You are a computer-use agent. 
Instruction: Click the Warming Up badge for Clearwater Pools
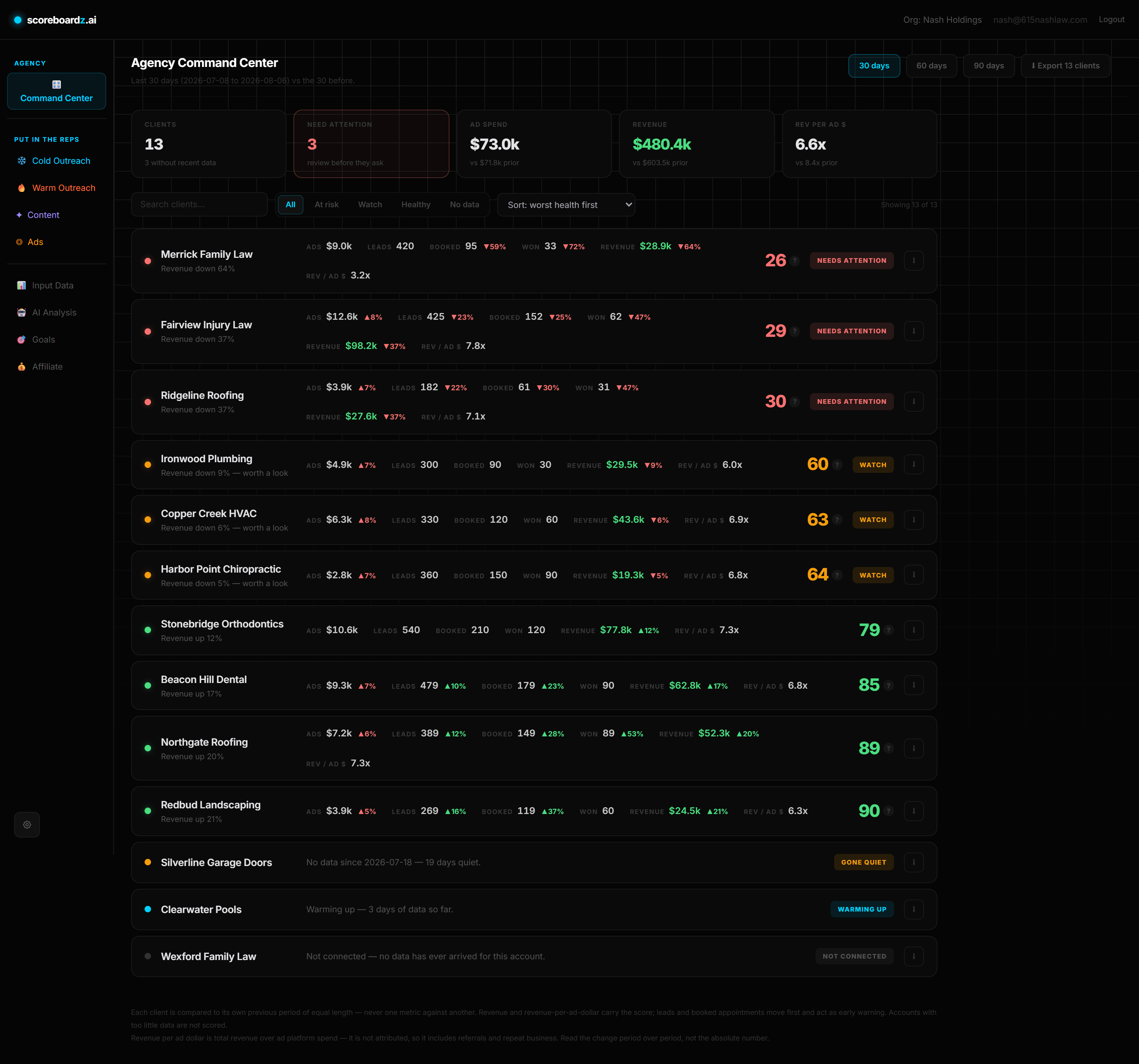click(x=862, y=909)
